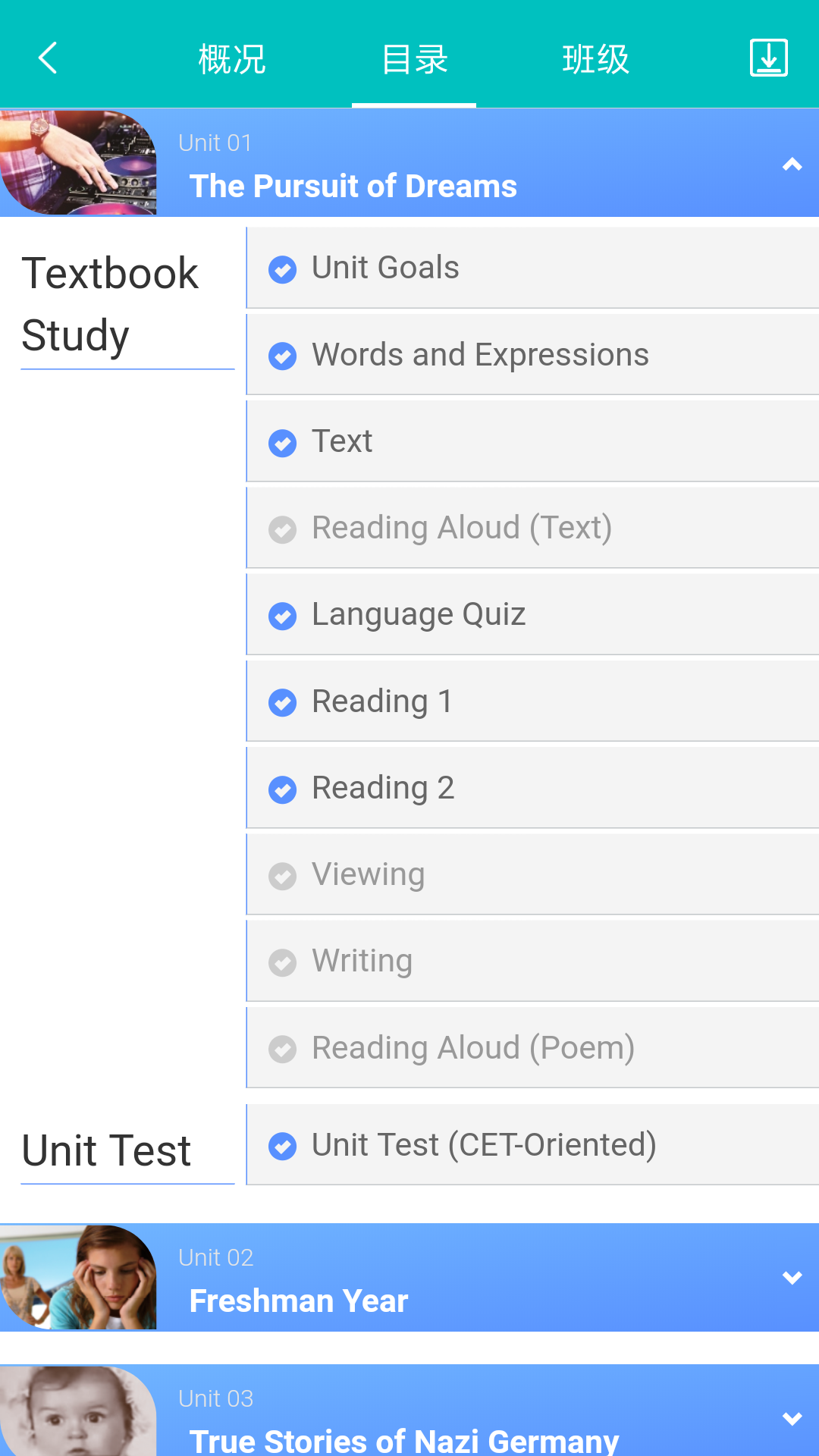
Task: Click the Unit 02 girl thumbnail image
Action: click(78, 1277)
